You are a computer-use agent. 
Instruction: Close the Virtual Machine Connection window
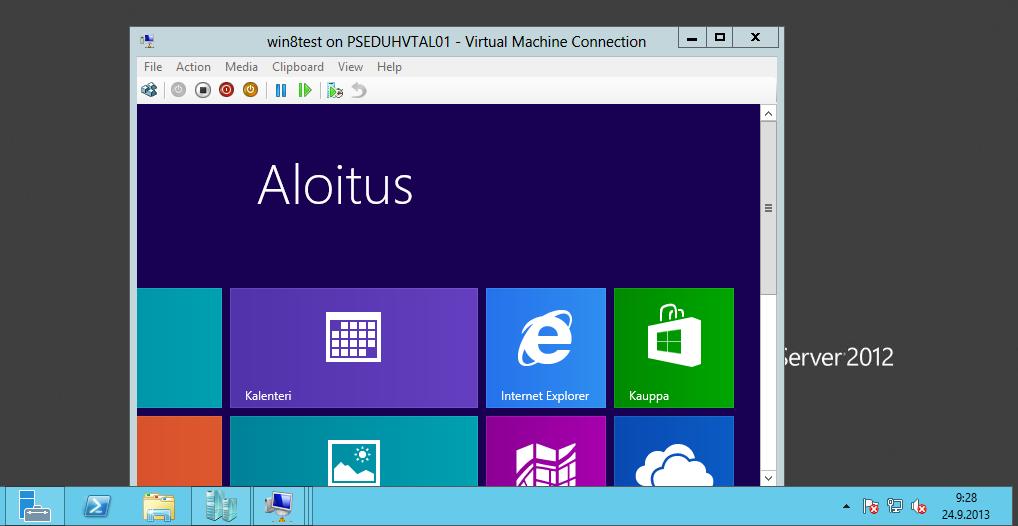(x=755, y=38)
